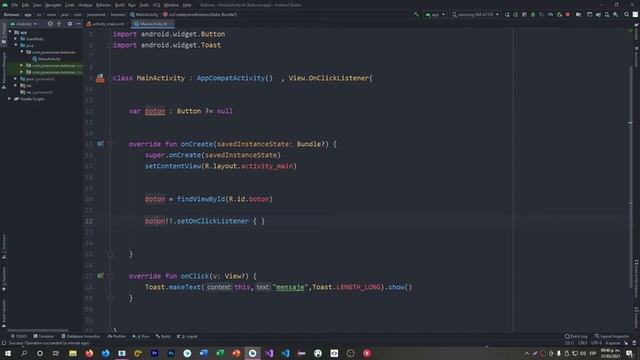Screen dimensions: 640x360
Task: Open Firefox from the taskbar
Action: tap(89, 353)
